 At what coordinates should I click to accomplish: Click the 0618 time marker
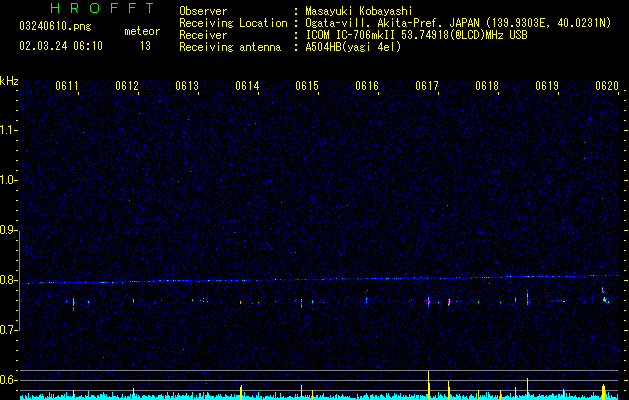tap(487, 86)
